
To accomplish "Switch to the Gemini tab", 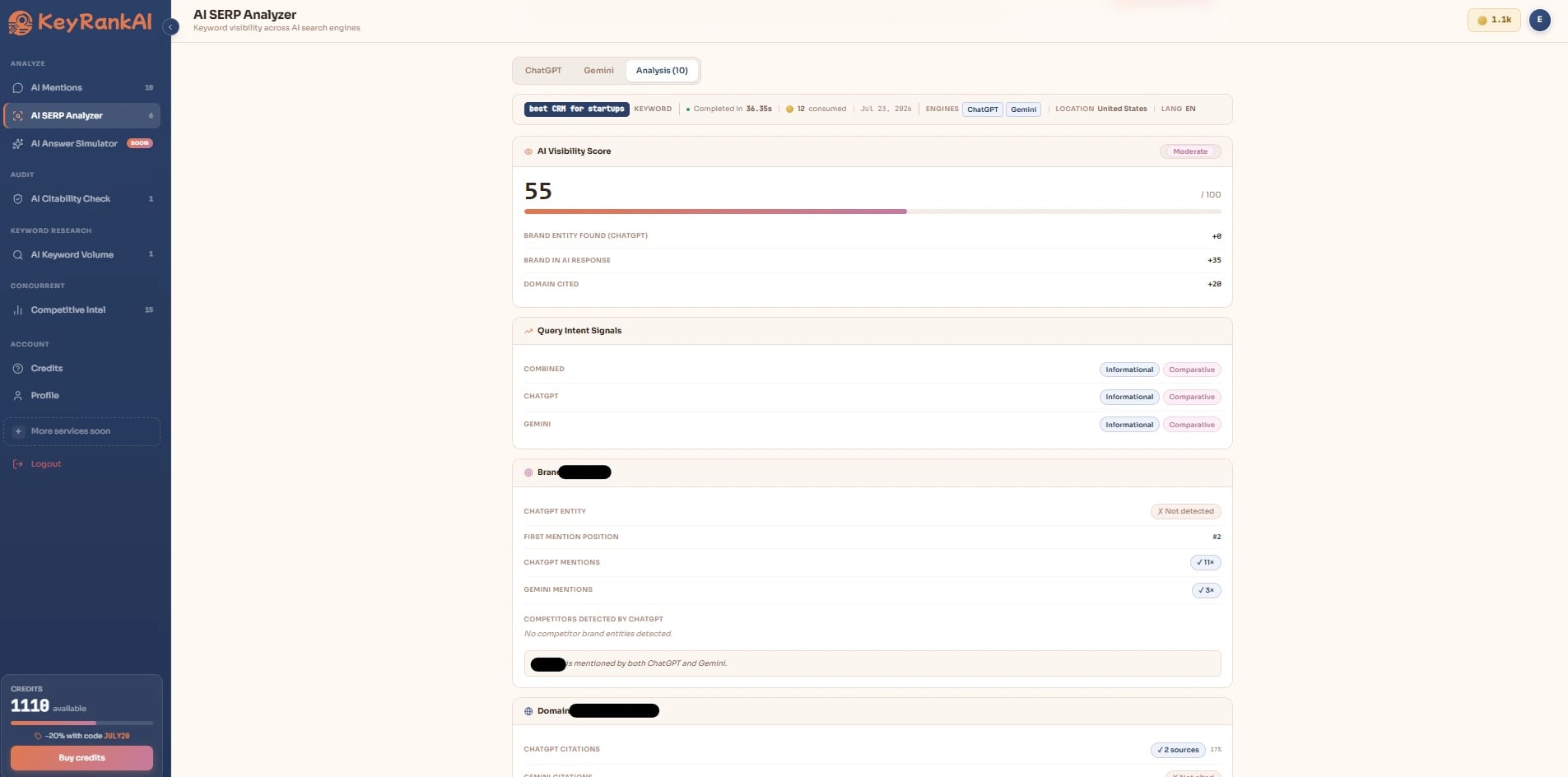I will pyautogui.click(x=598, y=71).
